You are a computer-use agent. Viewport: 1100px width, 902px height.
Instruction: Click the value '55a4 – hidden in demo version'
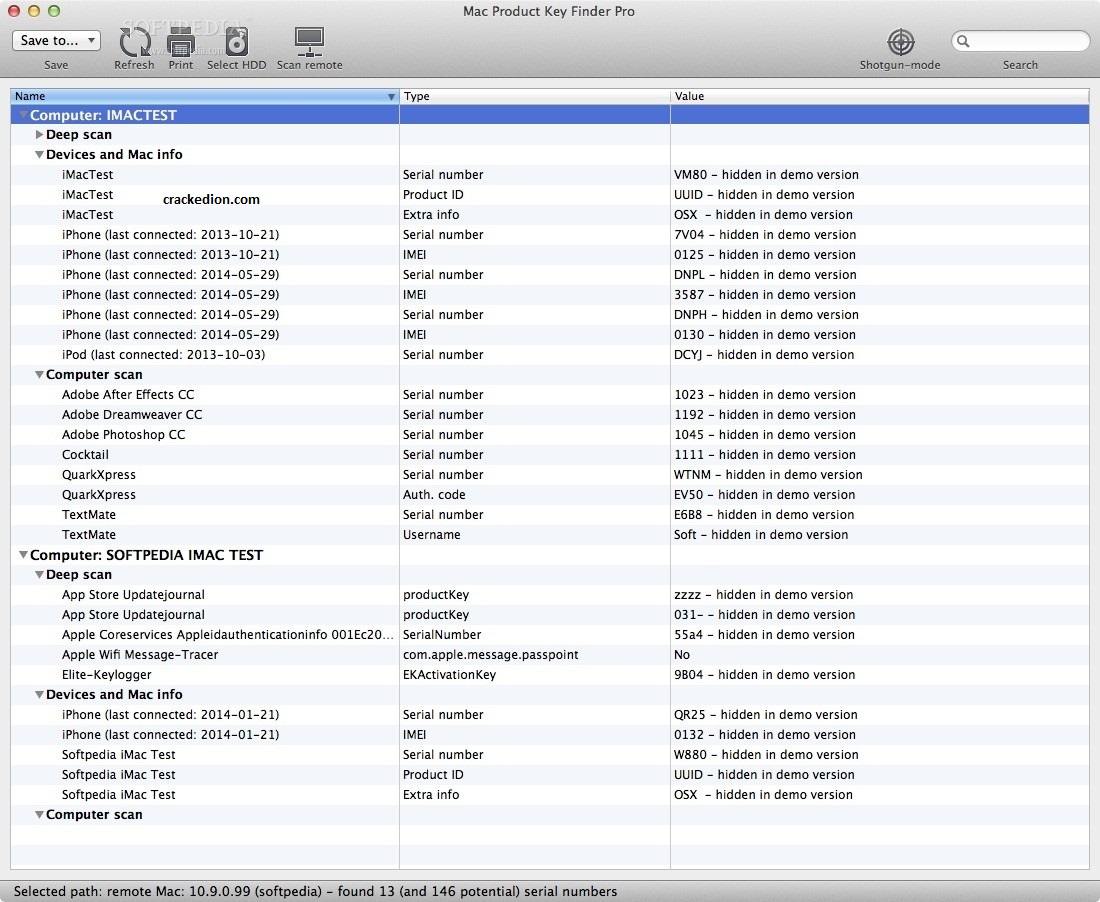765,635
